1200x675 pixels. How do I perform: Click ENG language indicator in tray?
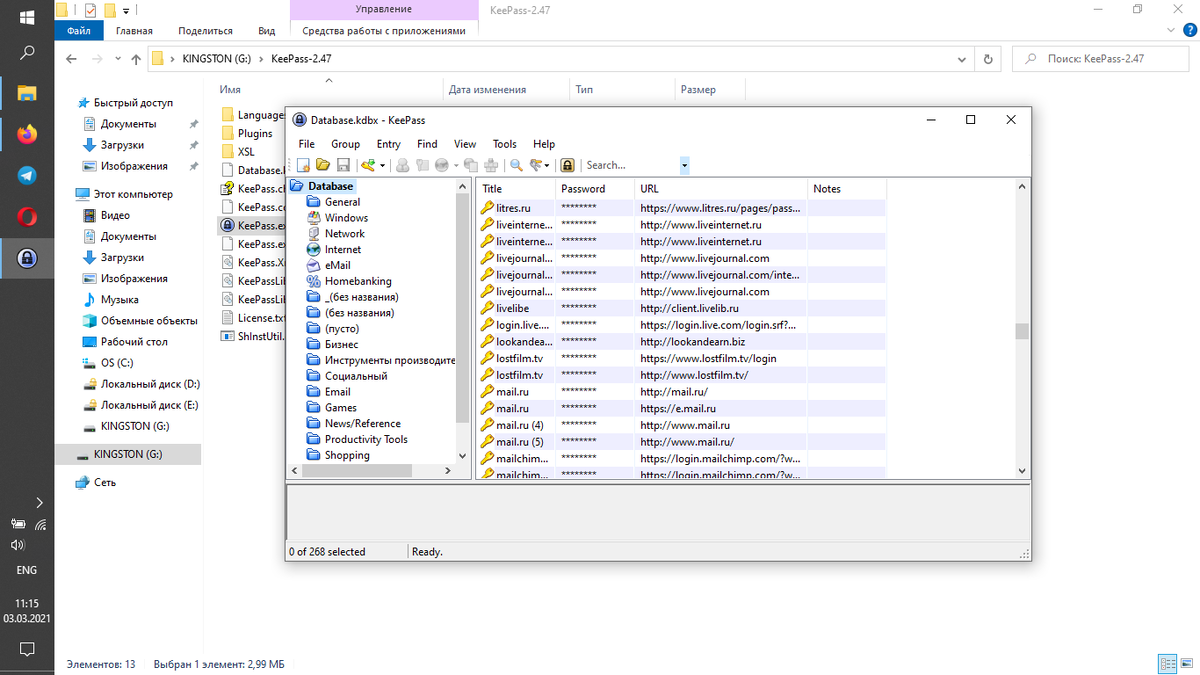(27, 570)
